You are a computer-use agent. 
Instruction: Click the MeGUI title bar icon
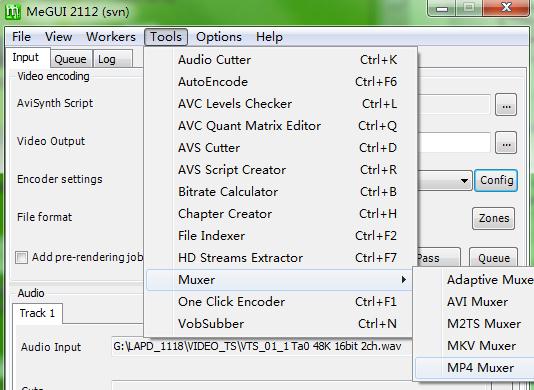coord(13,12)
